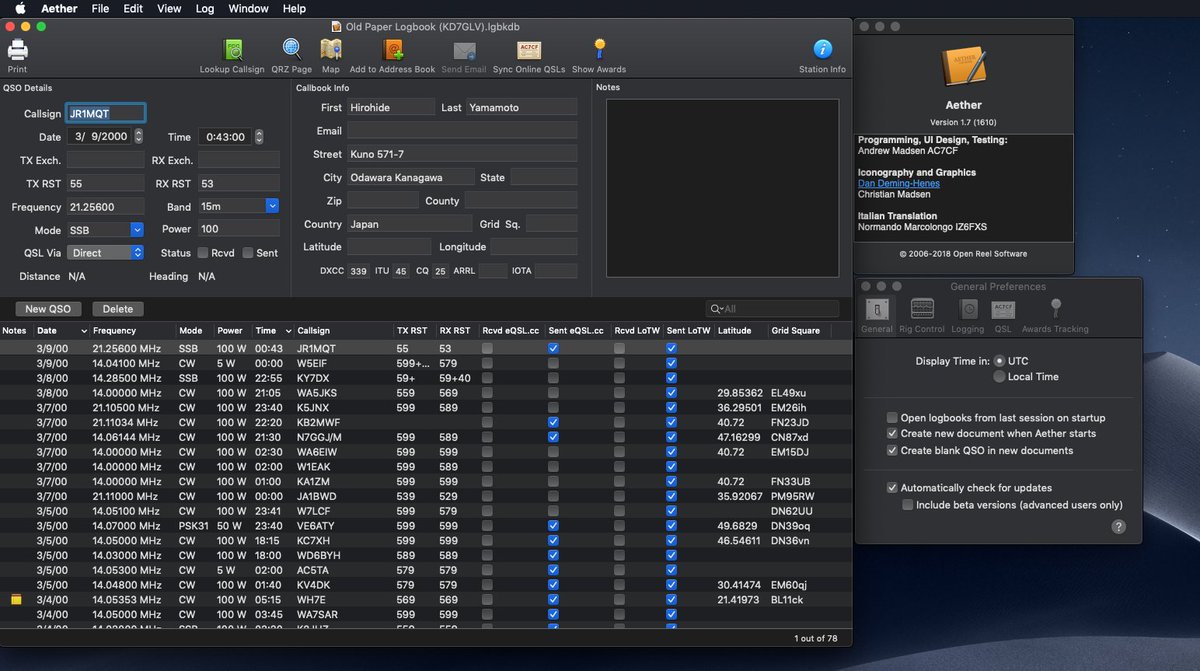Open the Log menu
Image resolution: width=1200 pixels, height=671 pixels.
(205, 8)
